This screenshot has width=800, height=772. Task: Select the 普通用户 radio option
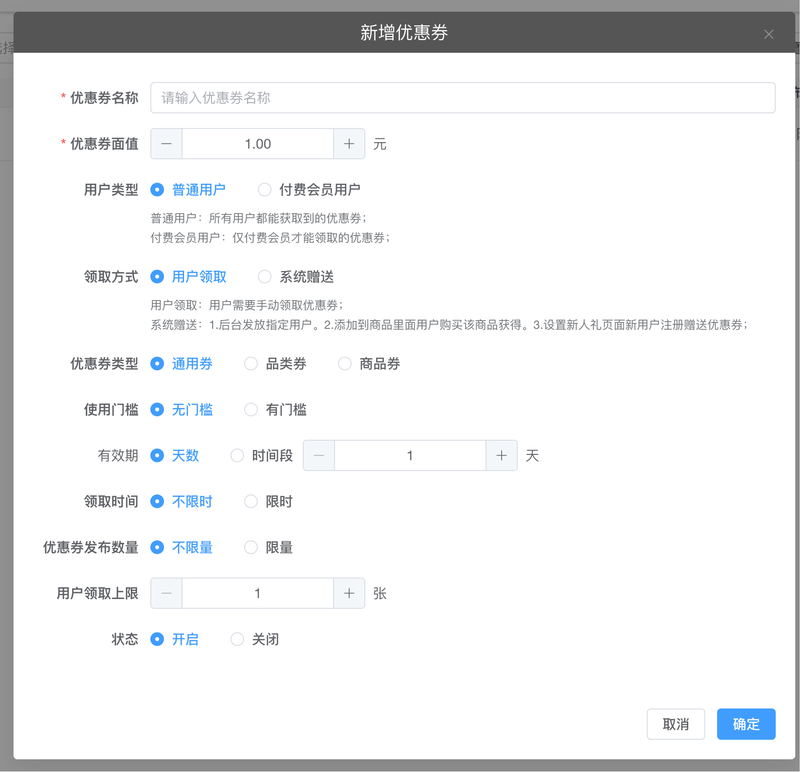click(x=188, y=190)
